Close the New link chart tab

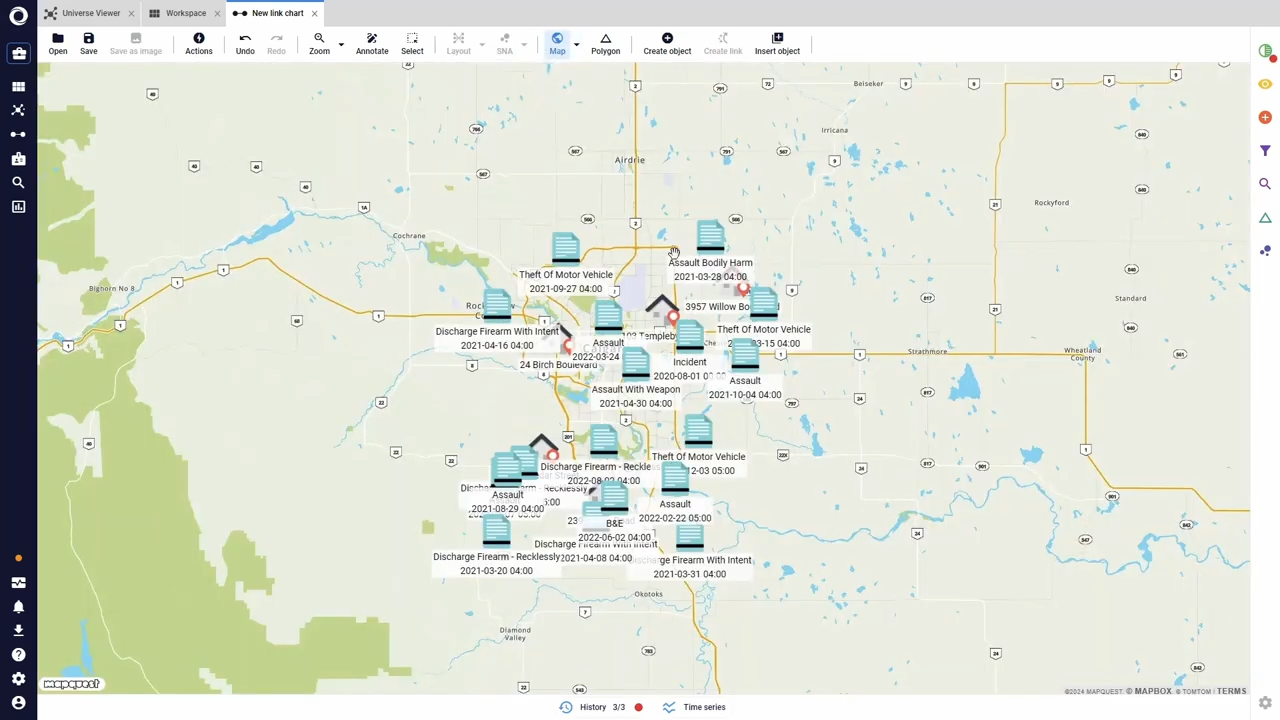click(314, 13)
